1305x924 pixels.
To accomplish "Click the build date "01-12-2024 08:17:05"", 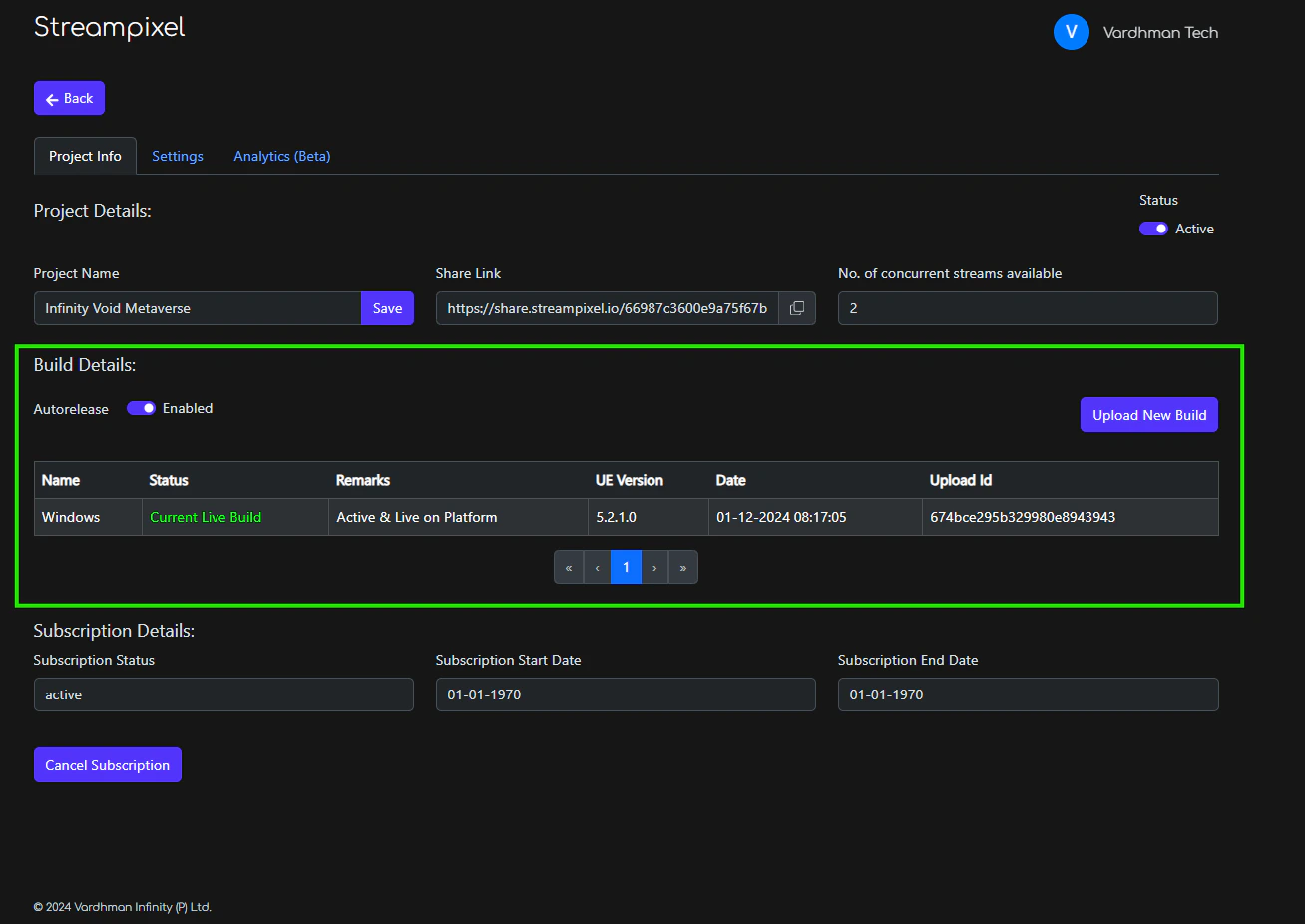I will [815, 517].
